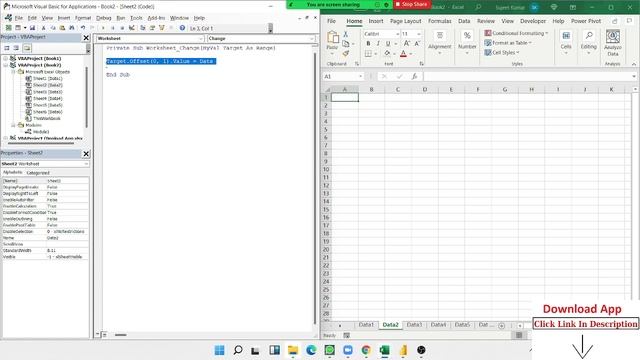
Task: Run Sub with the play icon
Action: pos(103,28)
